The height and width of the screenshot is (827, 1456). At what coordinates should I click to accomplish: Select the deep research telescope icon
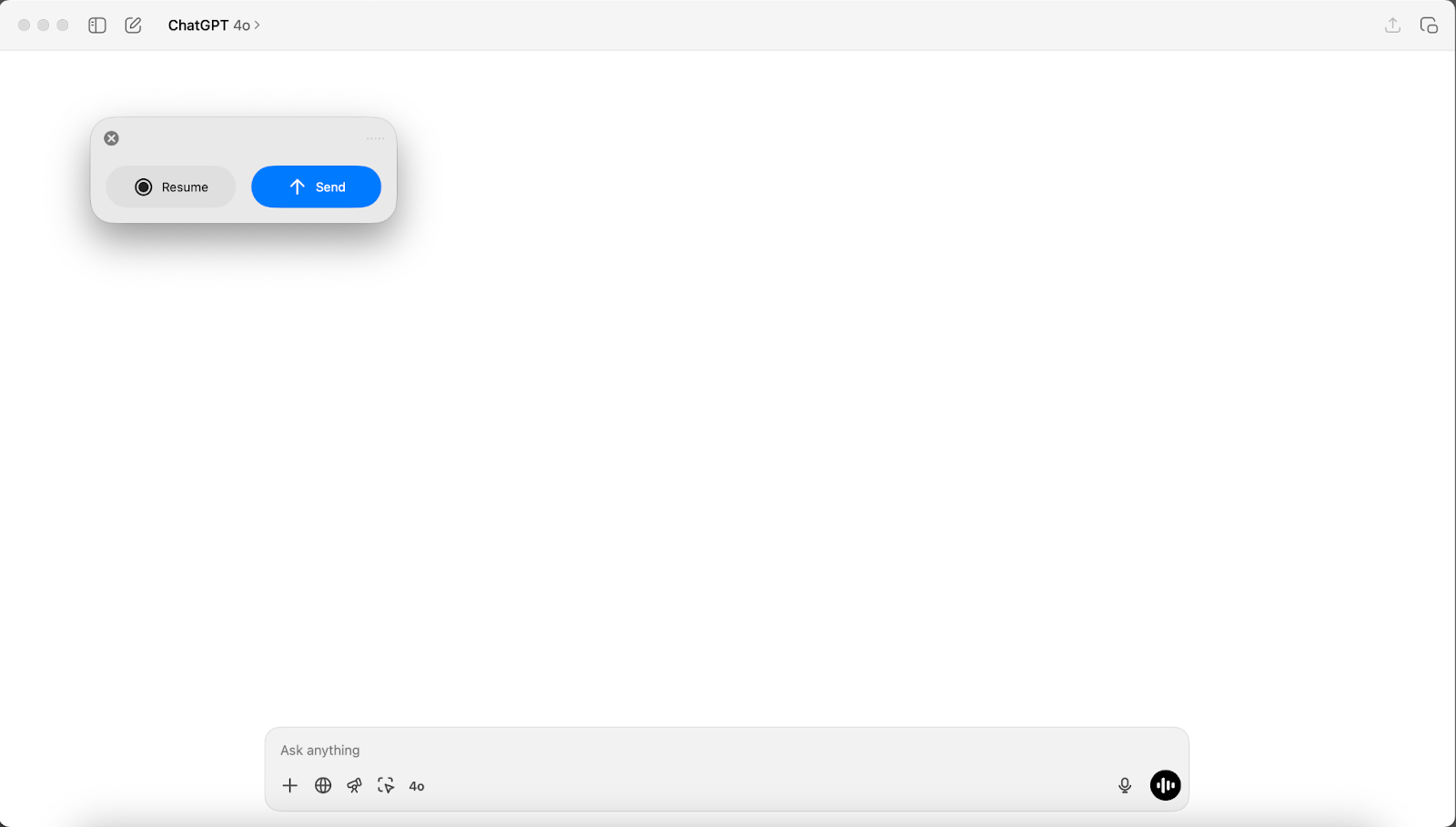354,784
